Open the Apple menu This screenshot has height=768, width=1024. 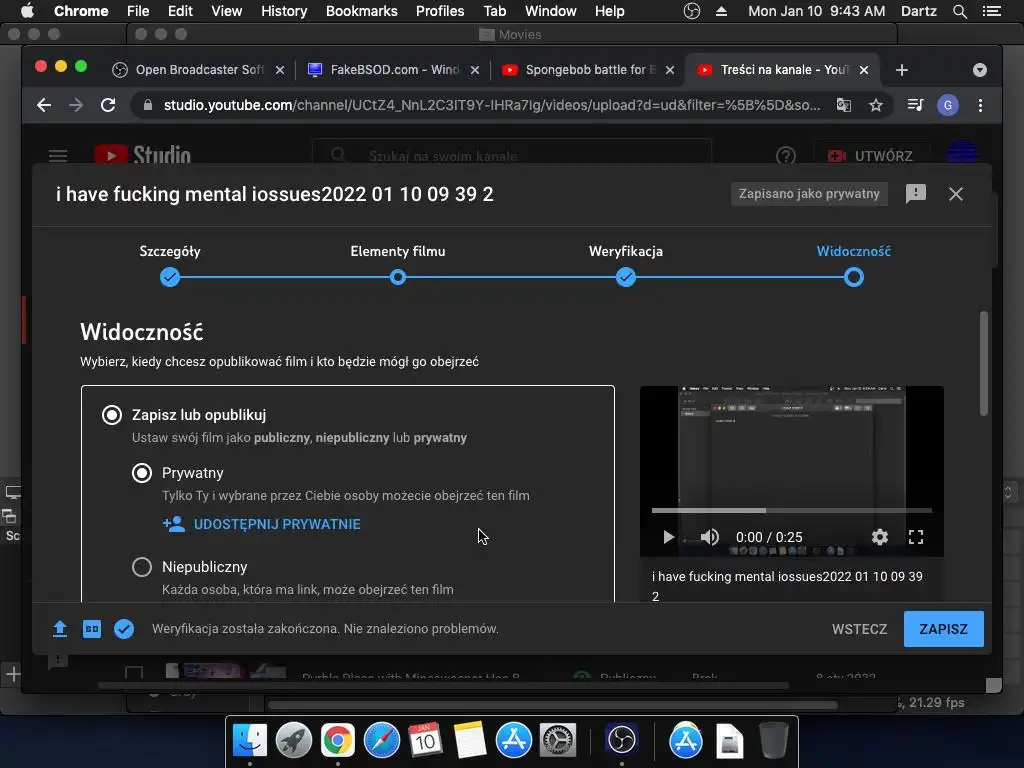coord(27,11)
